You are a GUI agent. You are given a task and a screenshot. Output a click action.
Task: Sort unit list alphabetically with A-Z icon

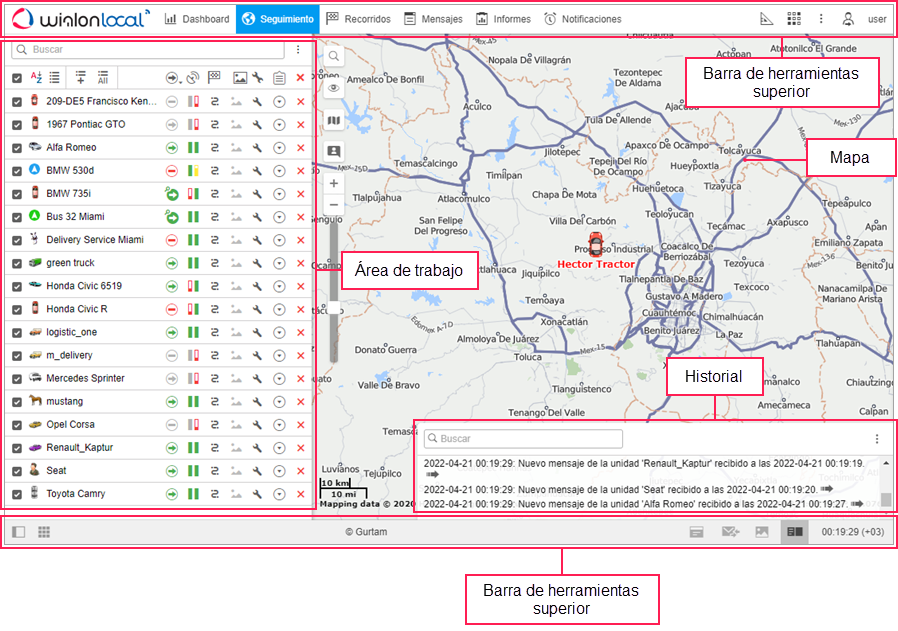(x=36, y=77)
